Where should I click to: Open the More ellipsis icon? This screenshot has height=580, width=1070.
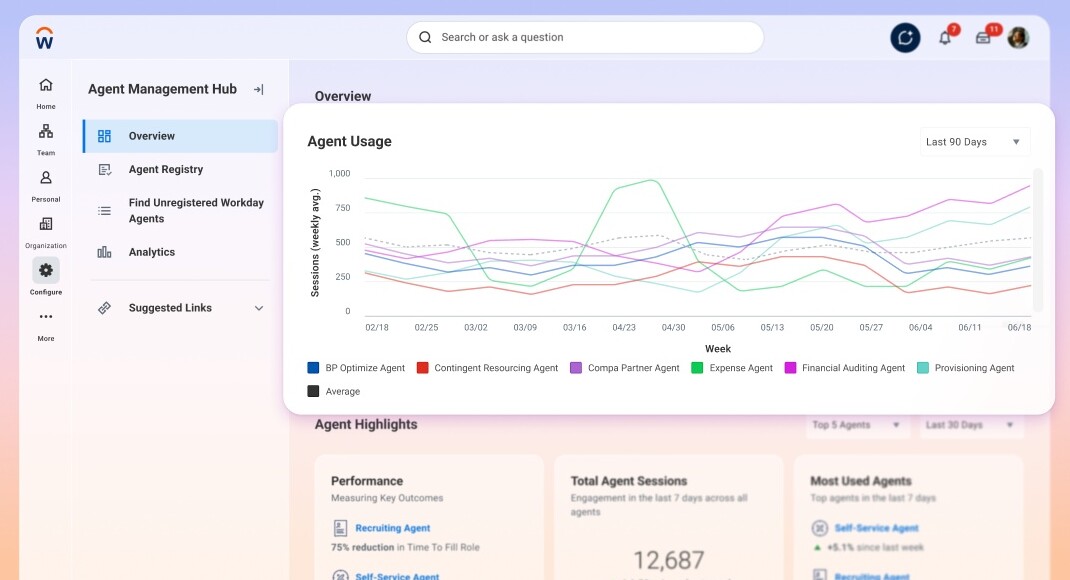point(46,317)
